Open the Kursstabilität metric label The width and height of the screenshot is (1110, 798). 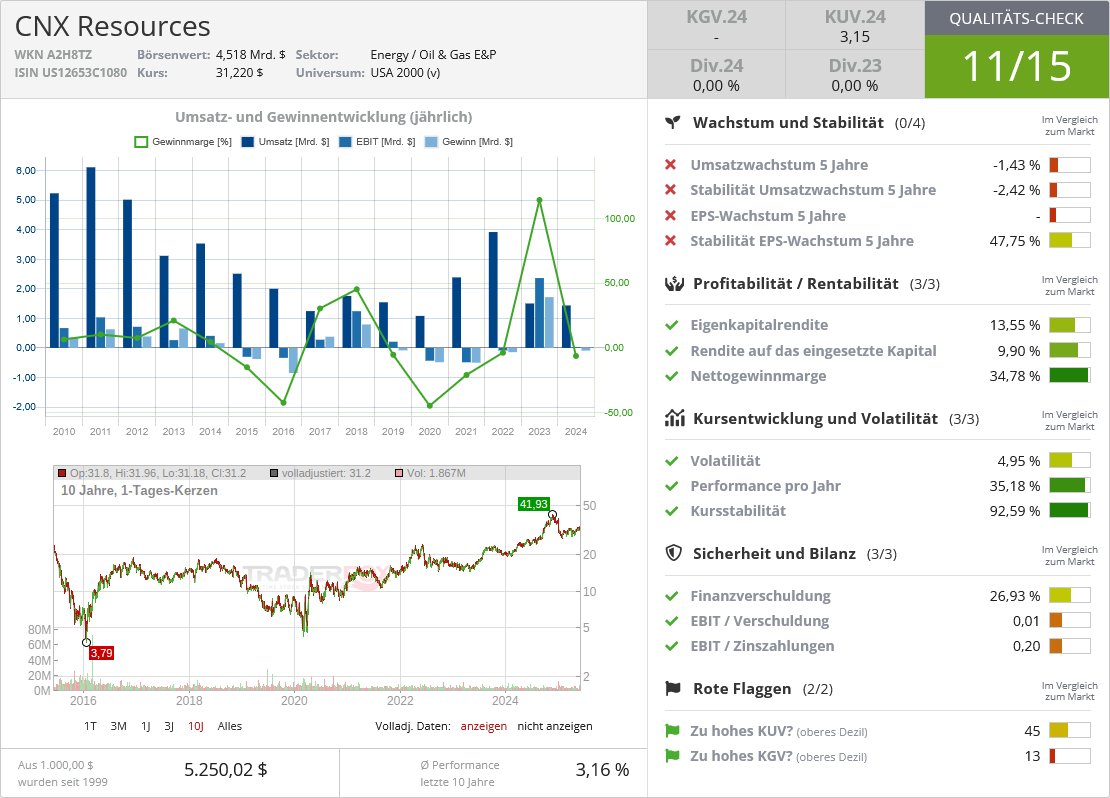point(738,511)
